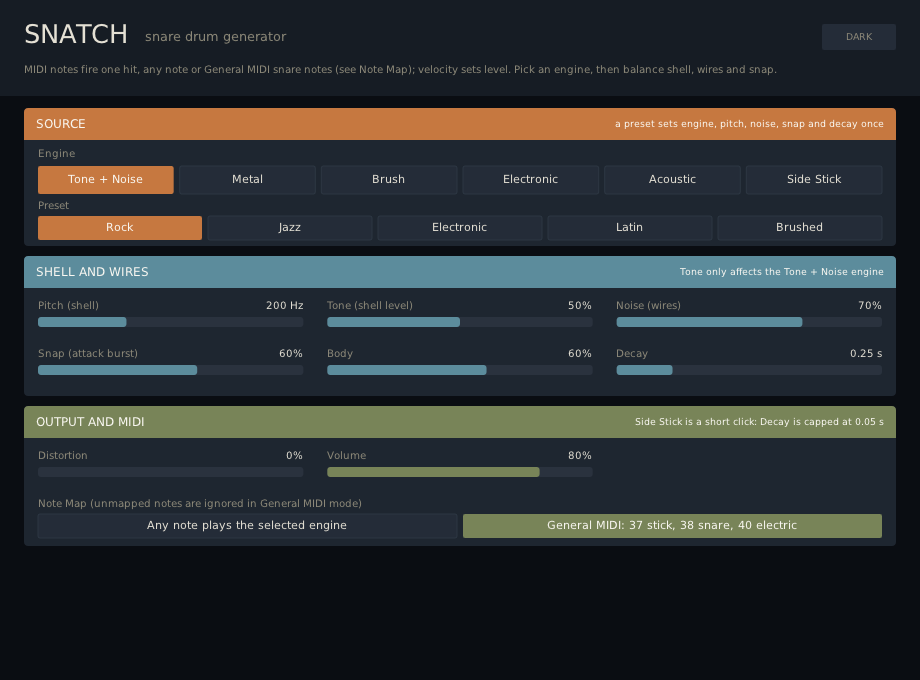Adjust the Snap (attack burst) slider
The width and height of the screenshot is (920, 680).
tap(171, 370)
